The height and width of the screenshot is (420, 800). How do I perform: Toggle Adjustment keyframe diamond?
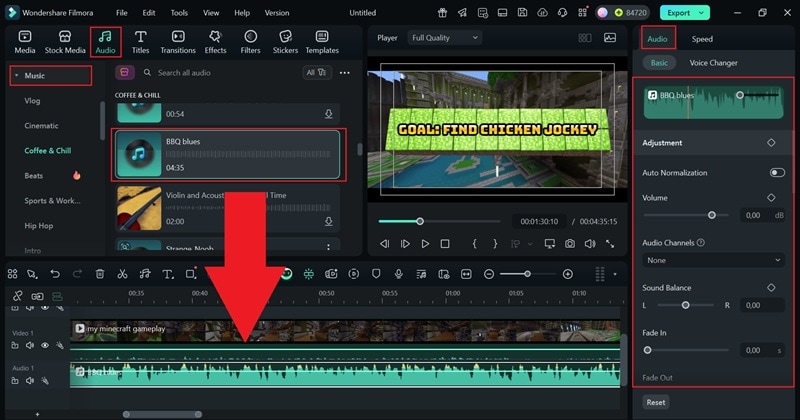point(771,143)
